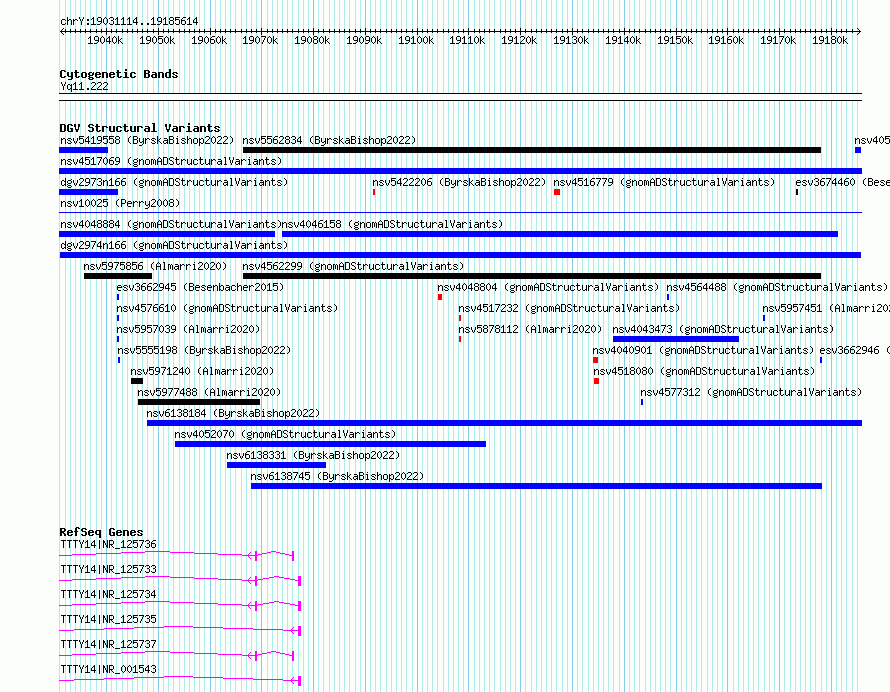
Task: Click TTTY14|NR_125735 transcript label
Action: pos(108,619)
